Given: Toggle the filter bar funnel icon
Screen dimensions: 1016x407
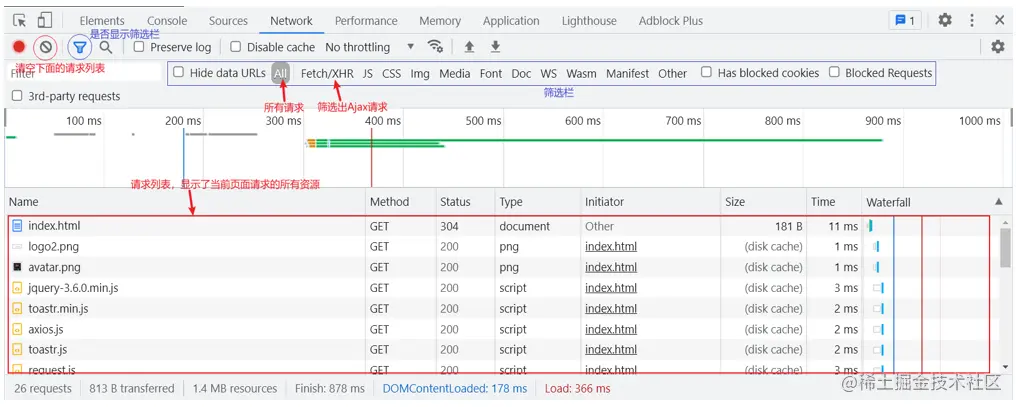Looking at the screenshot, I should (80, 47).
